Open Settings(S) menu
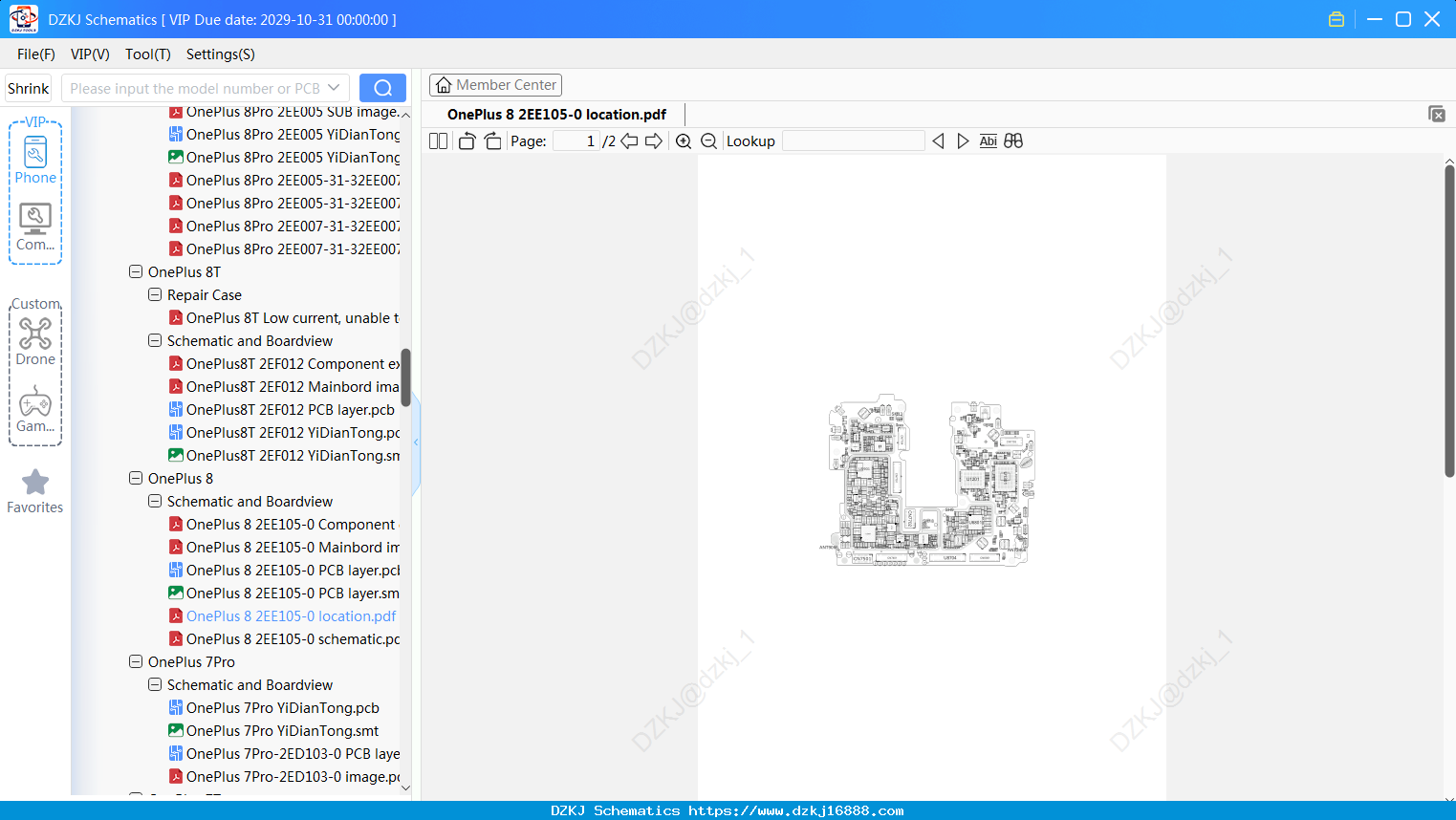 point(221,54)
